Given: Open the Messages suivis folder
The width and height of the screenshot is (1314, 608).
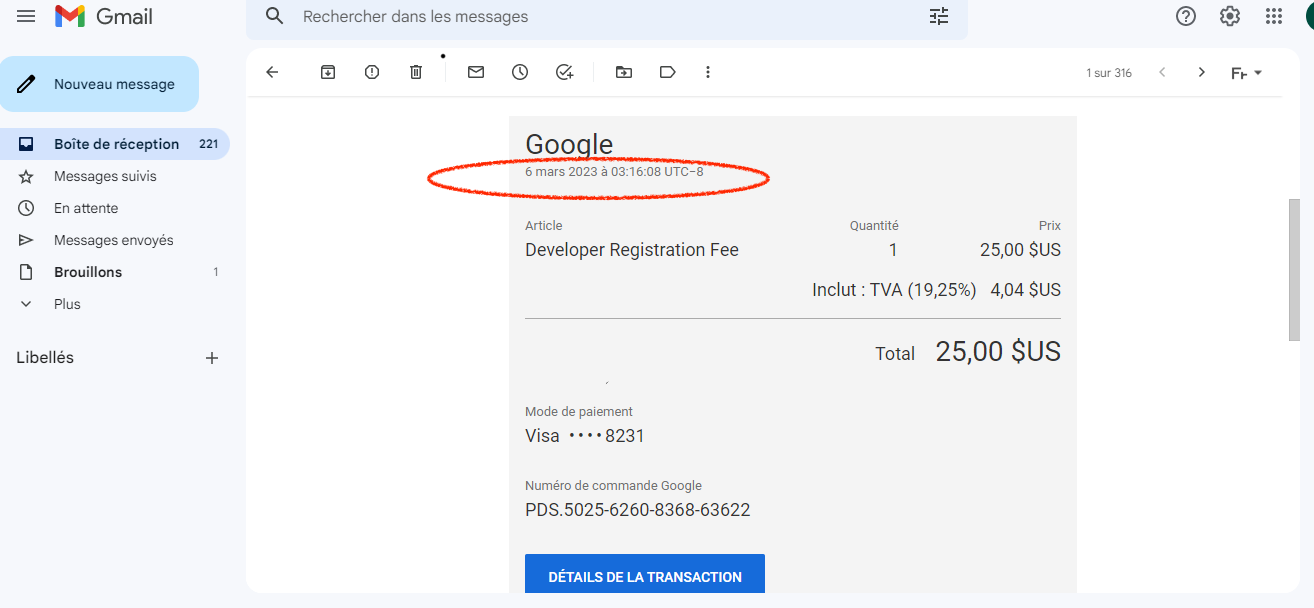Looking at the screenshot, I should coord(105,176).
